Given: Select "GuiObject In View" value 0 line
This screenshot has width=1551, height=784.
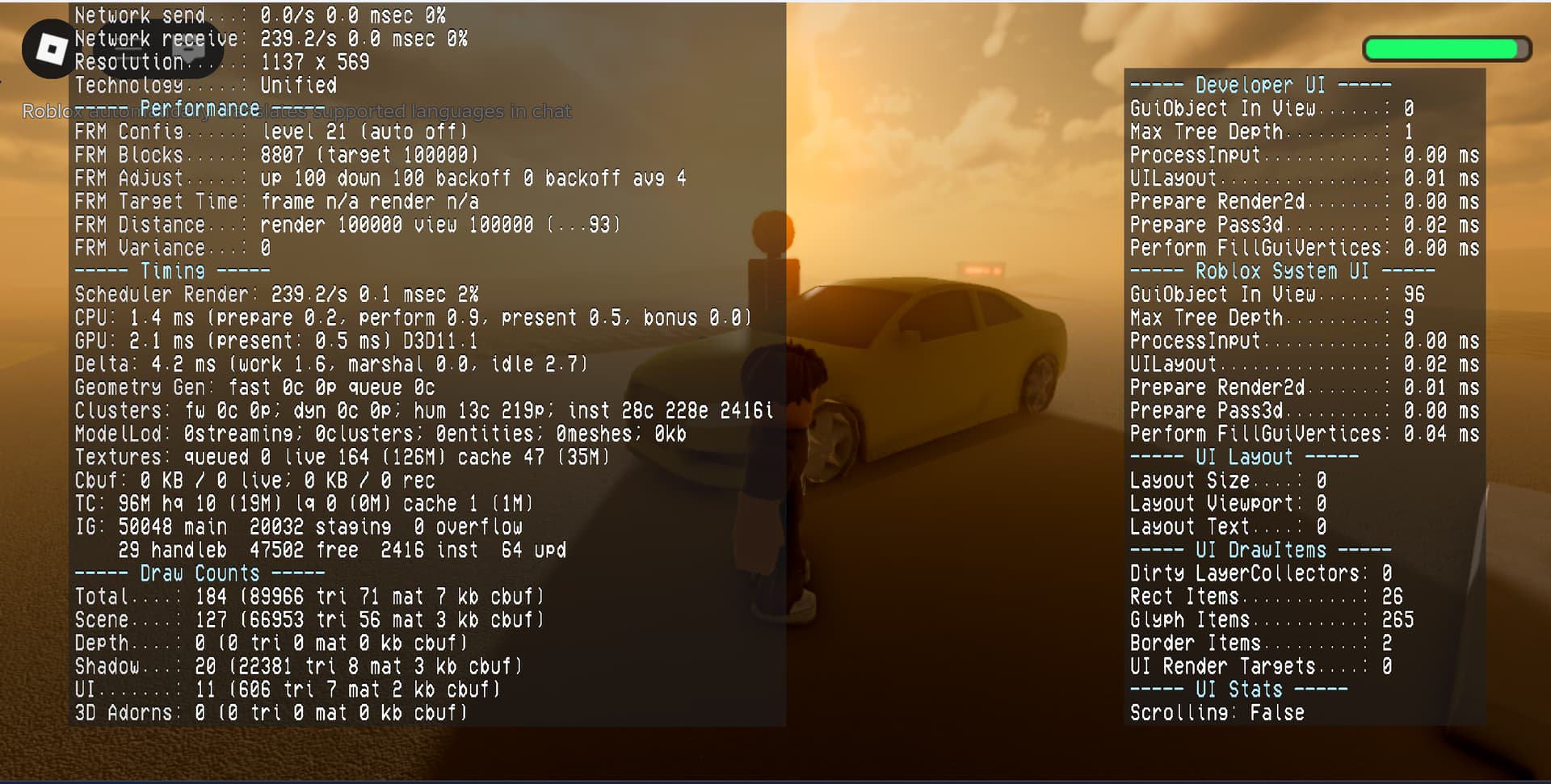Looking at the screenshot, I should [1271, 109].
